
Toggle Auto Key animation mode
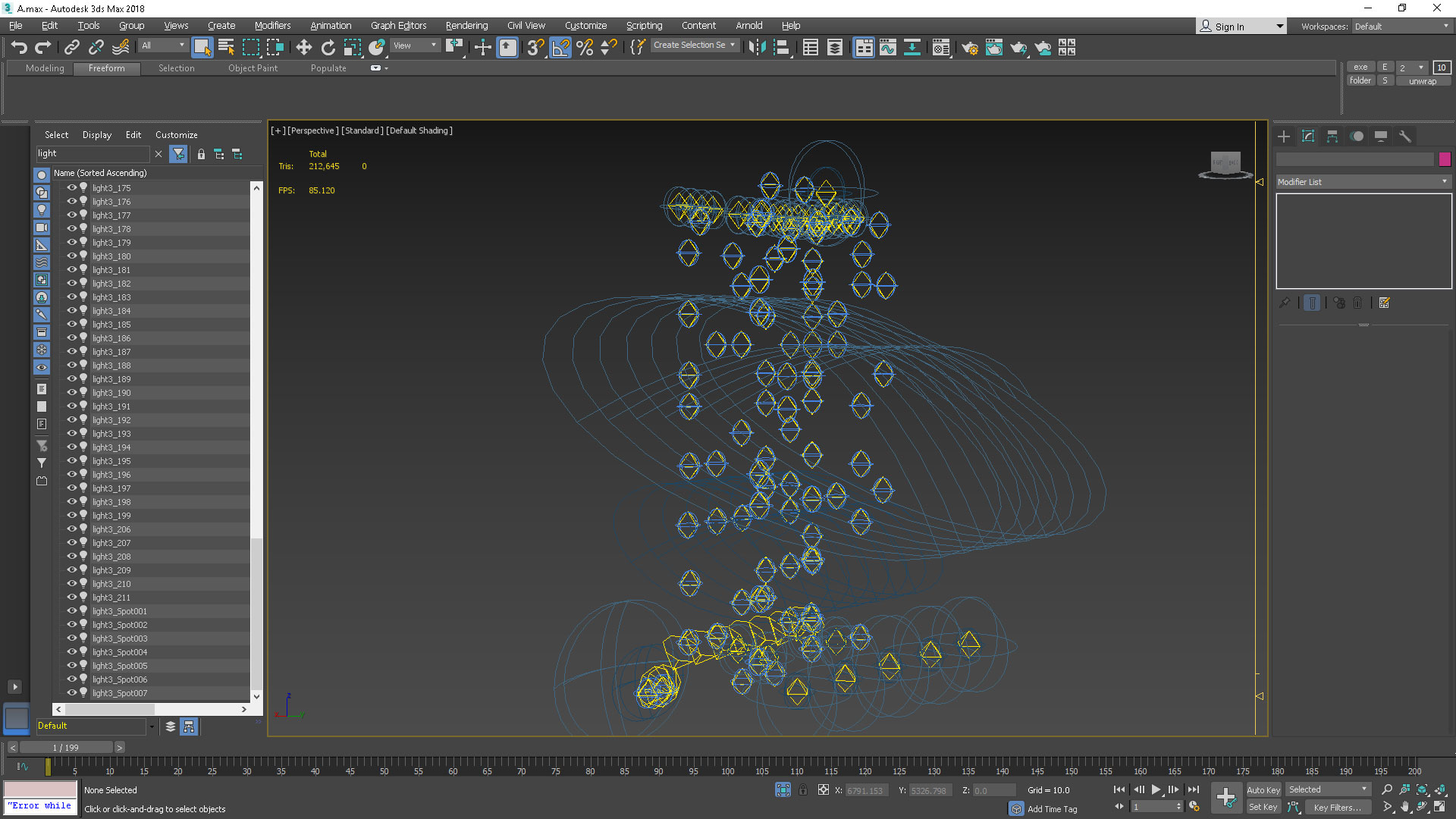[1263, 789]
